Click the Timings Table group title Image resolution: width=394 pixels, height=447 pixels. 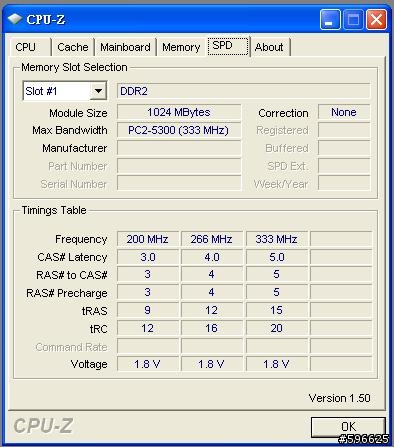[54, 210]
